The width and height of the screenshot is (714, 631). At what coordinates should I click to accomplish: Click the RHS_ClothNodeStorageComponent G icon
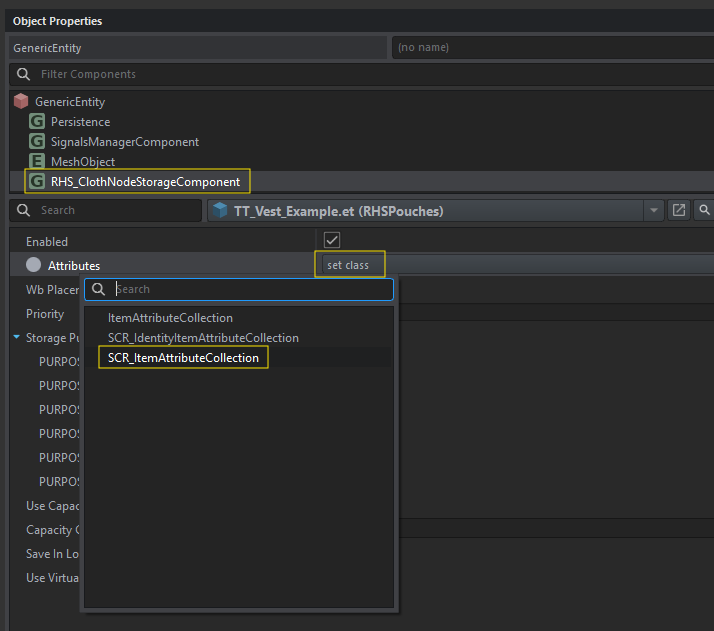pos(37,182)
